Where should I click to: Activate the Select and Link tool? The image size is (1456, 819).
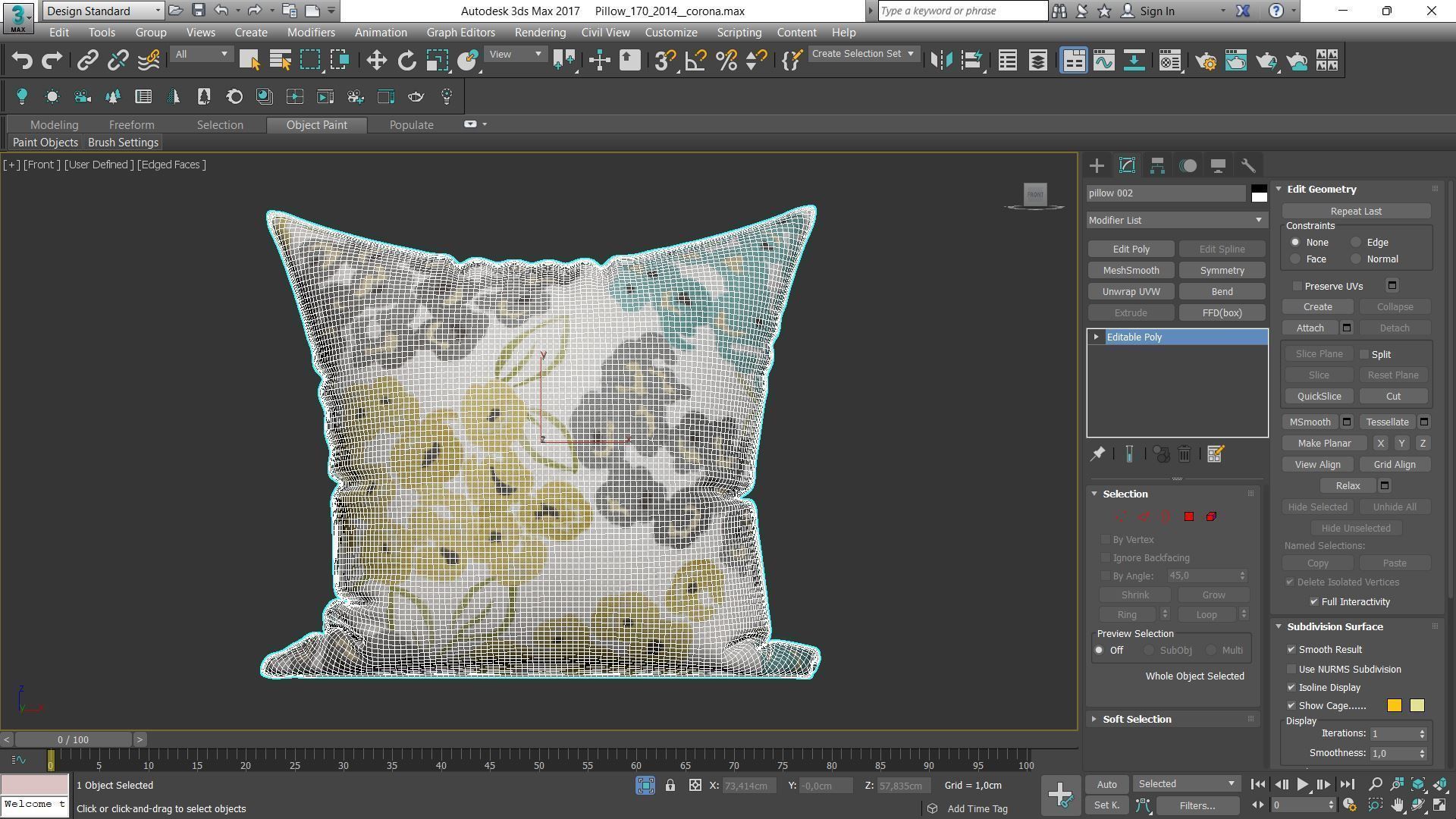87,61
